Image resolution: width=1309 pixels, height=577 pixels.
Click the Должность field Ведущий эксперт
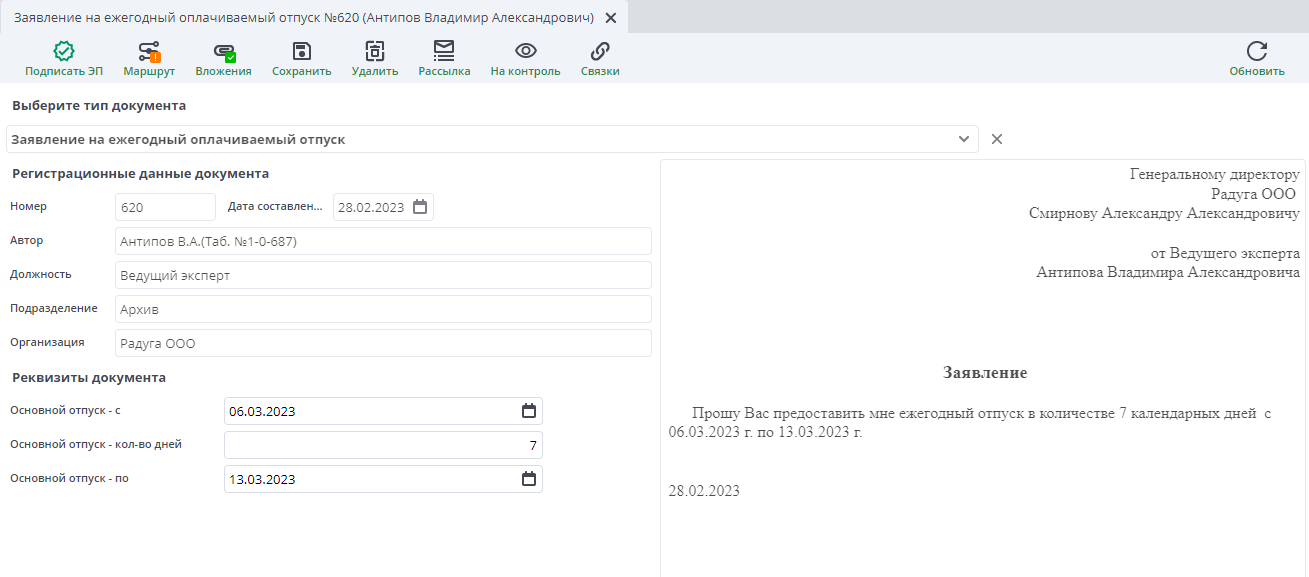point(383,275)
